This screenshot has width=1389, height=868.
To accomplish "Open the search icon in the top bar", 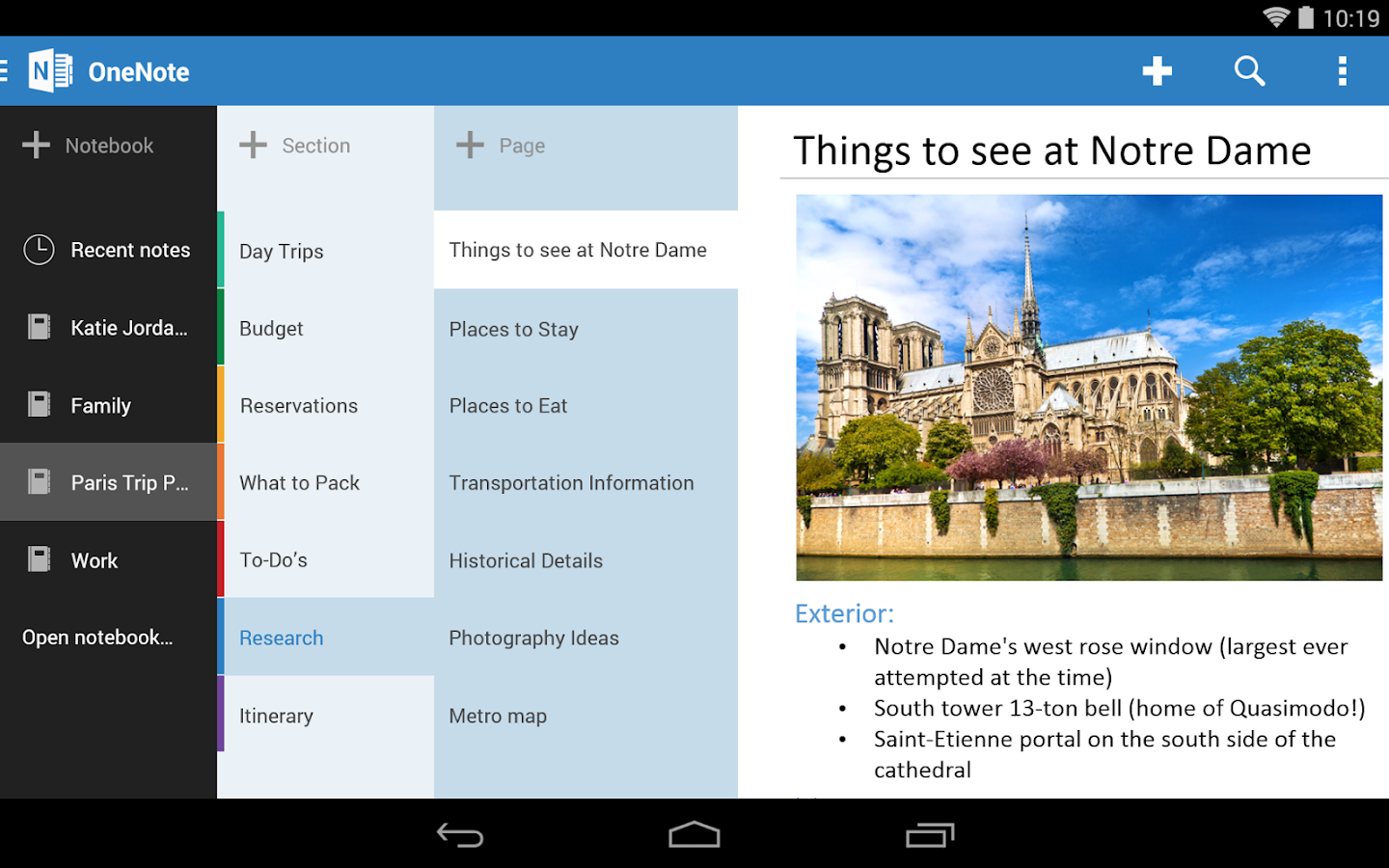I will (1248, 70).
